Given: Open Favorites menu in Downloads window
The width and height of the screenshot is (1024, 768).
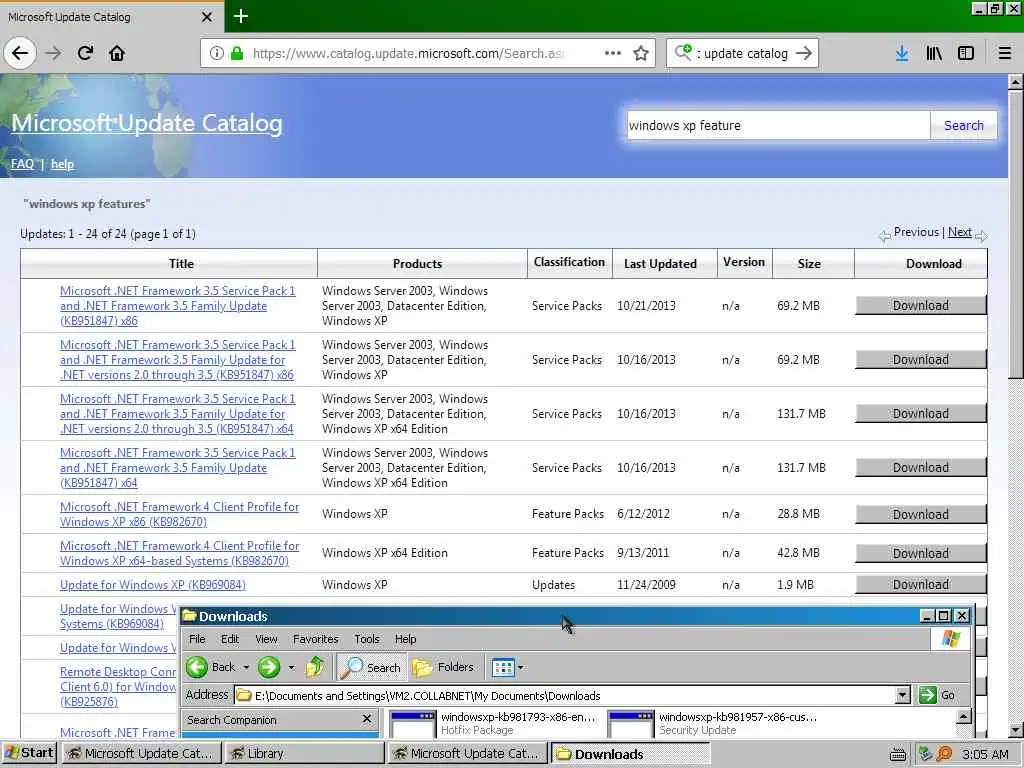Looking at the screenshot, I should click(315, 639).
